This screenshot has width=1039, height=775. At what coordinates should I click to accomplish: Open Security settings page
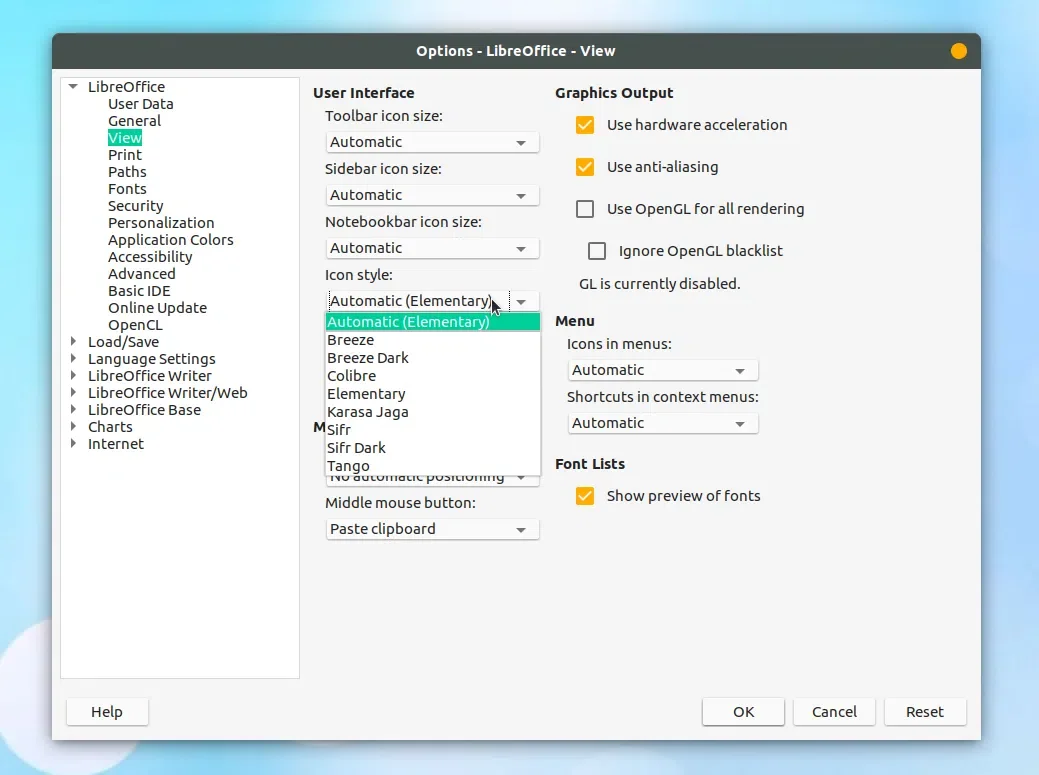pyautogui.click(x=136, y=206)
